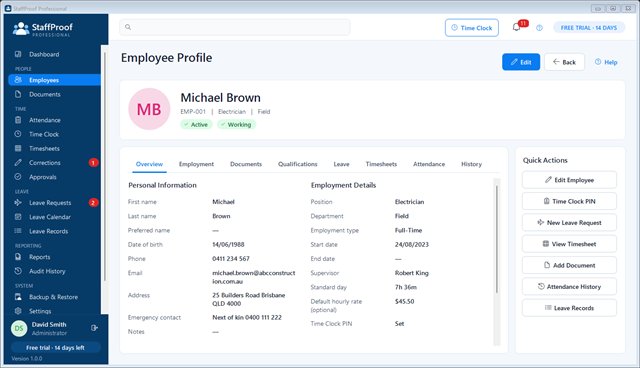Viewport: 640px width, 368px height.
Task: Click the profile details vertical scrollbar
Action: (497, 239)
